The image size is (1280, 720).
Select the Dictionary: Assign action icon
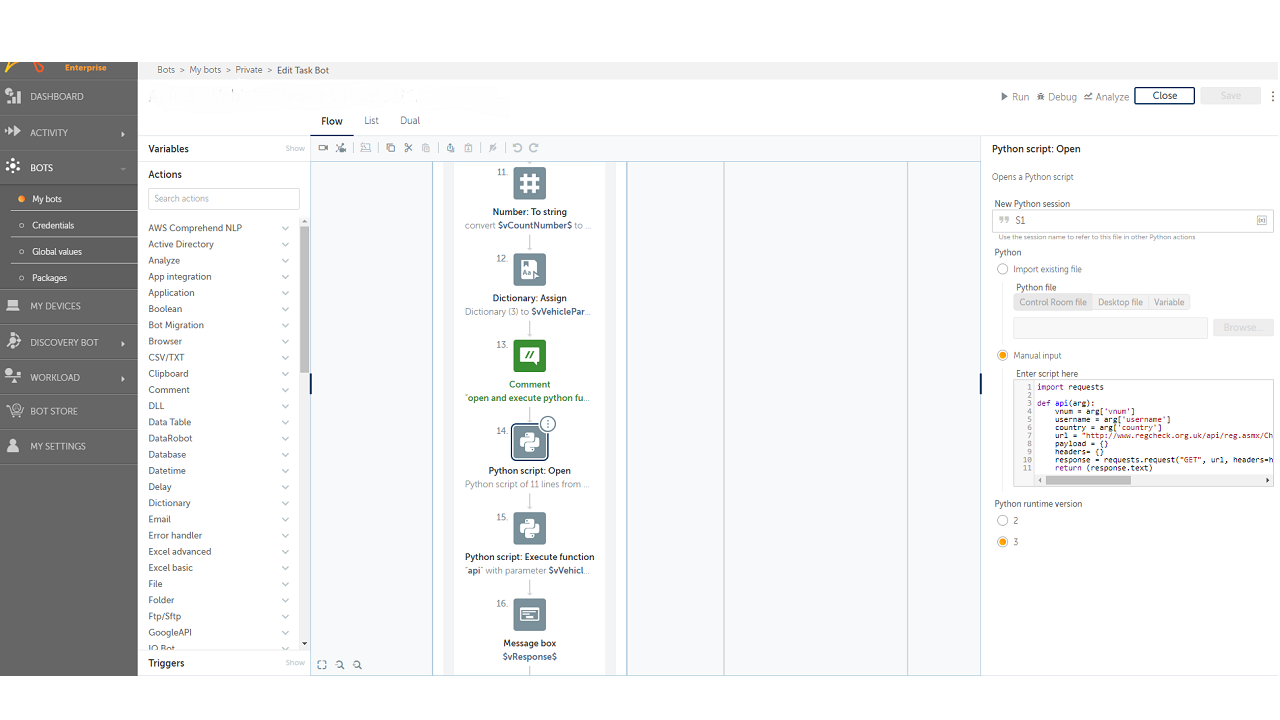(530, 270)
